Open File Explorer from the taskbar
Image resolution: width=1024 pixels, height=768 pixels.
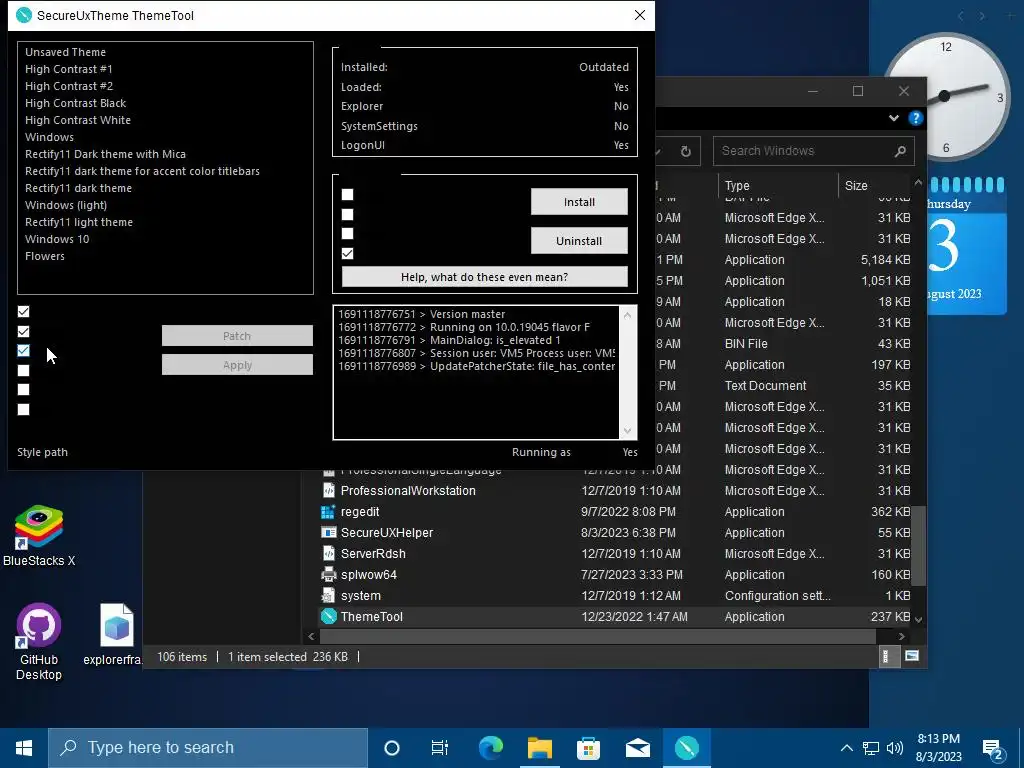[x=540, y=748]
